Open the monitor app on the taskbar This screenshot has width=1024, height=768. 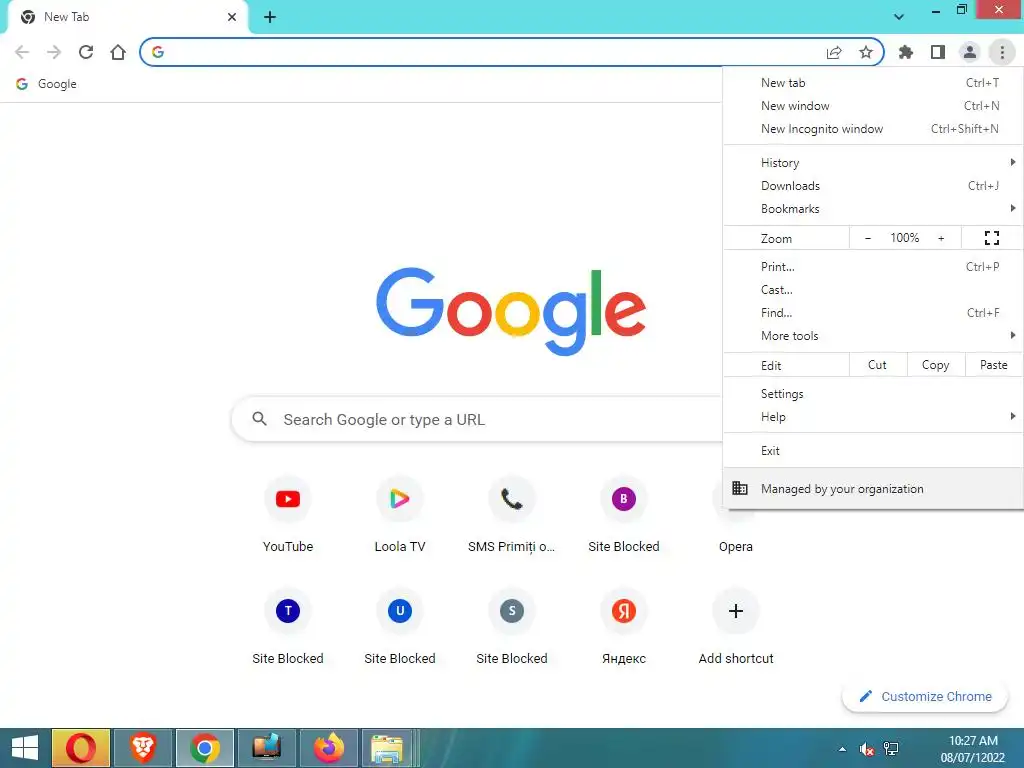pyautogui.click(x=267, y=748)
